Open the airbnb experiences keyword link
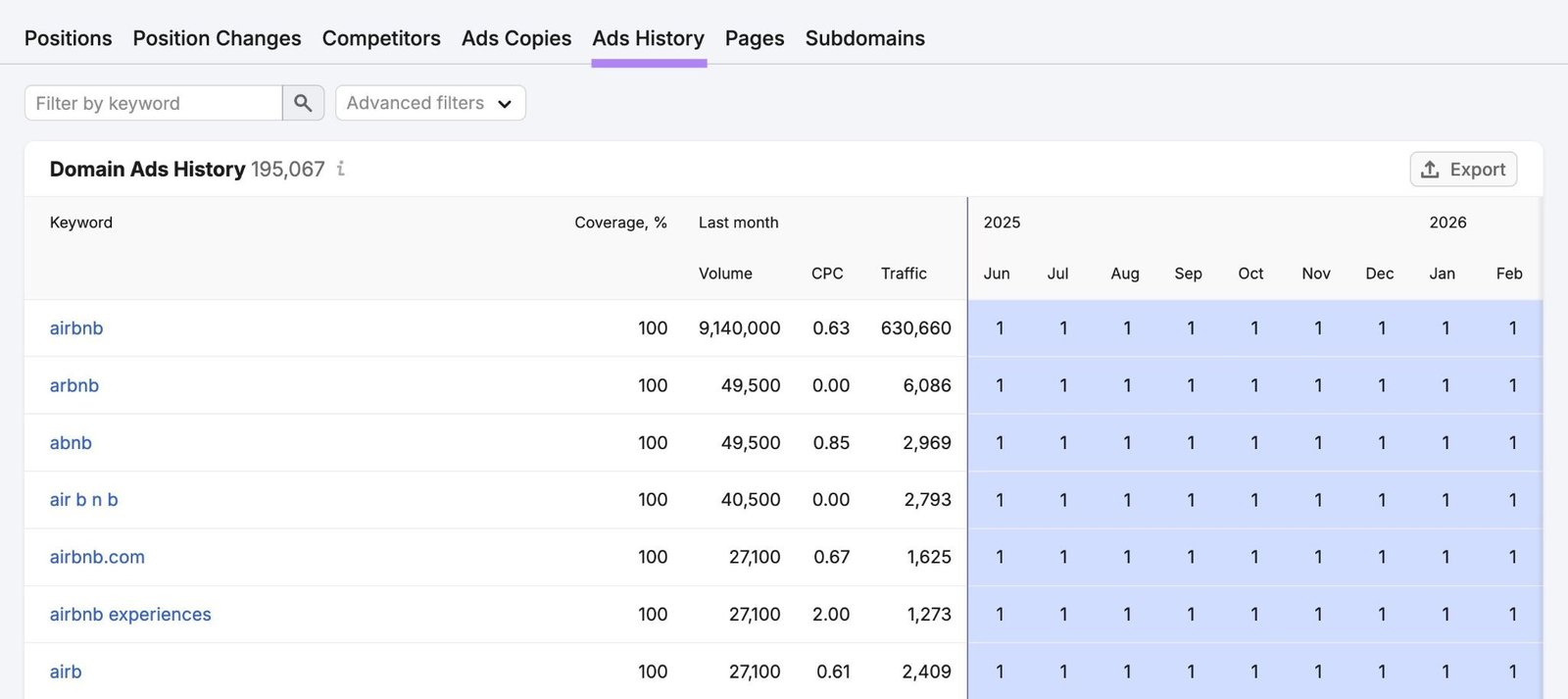Screen dimensions: 1568x699 [x=130, y=615]
